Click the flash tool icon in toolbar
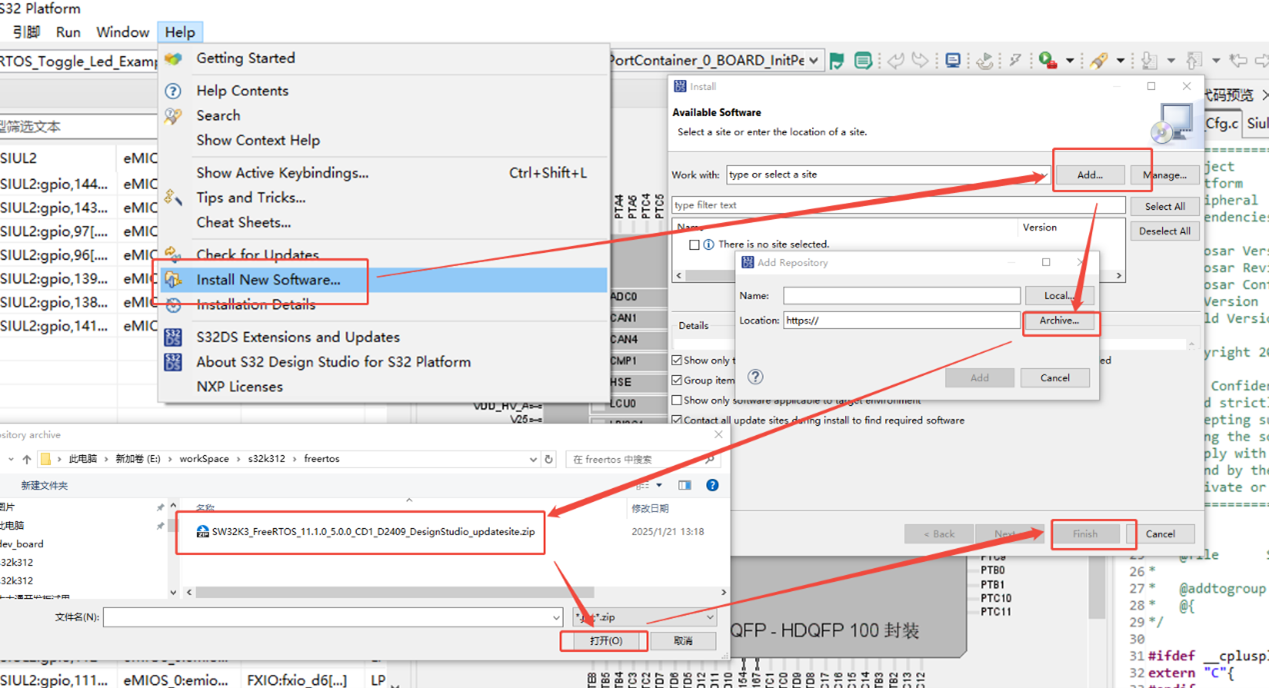 1099,61
